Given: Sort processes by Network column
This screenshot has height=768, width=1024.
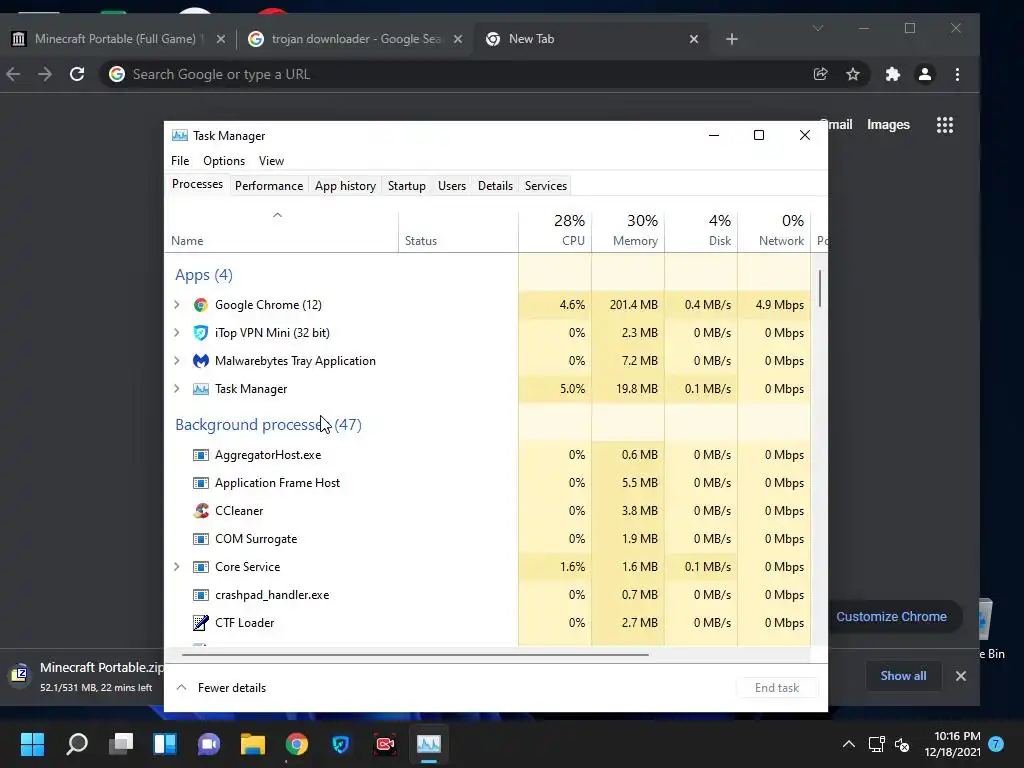Looking at the screenshot, I should (775, 231).
